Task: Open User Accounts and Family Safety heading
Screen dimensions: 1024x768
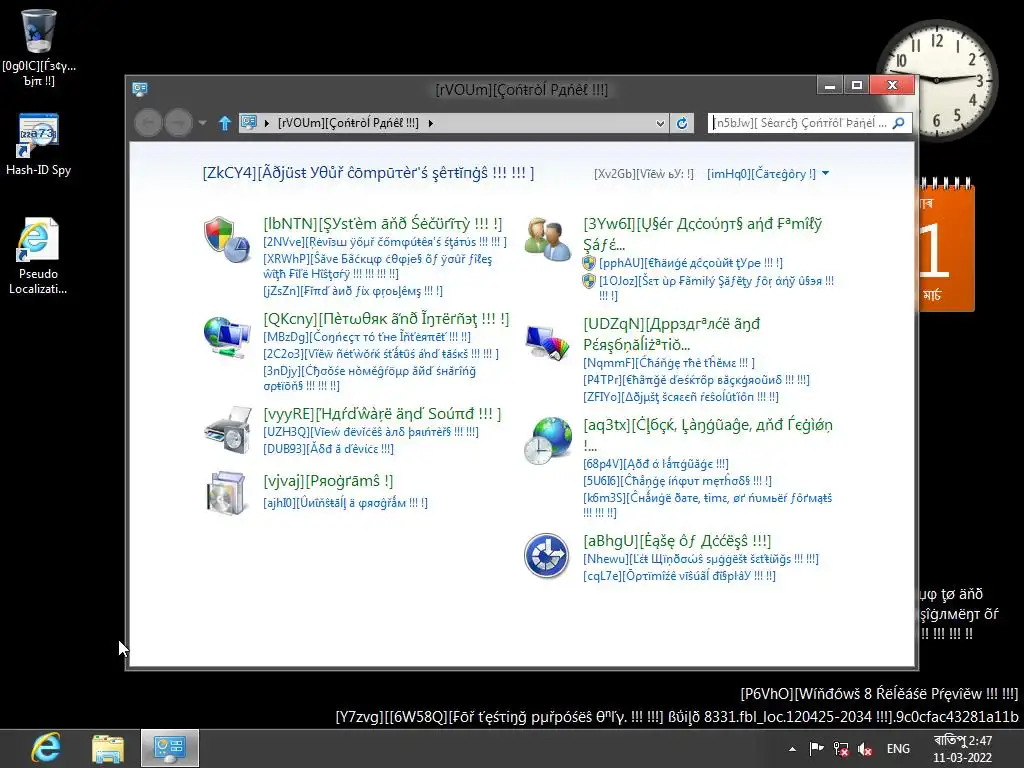Action: pos(703,234)
